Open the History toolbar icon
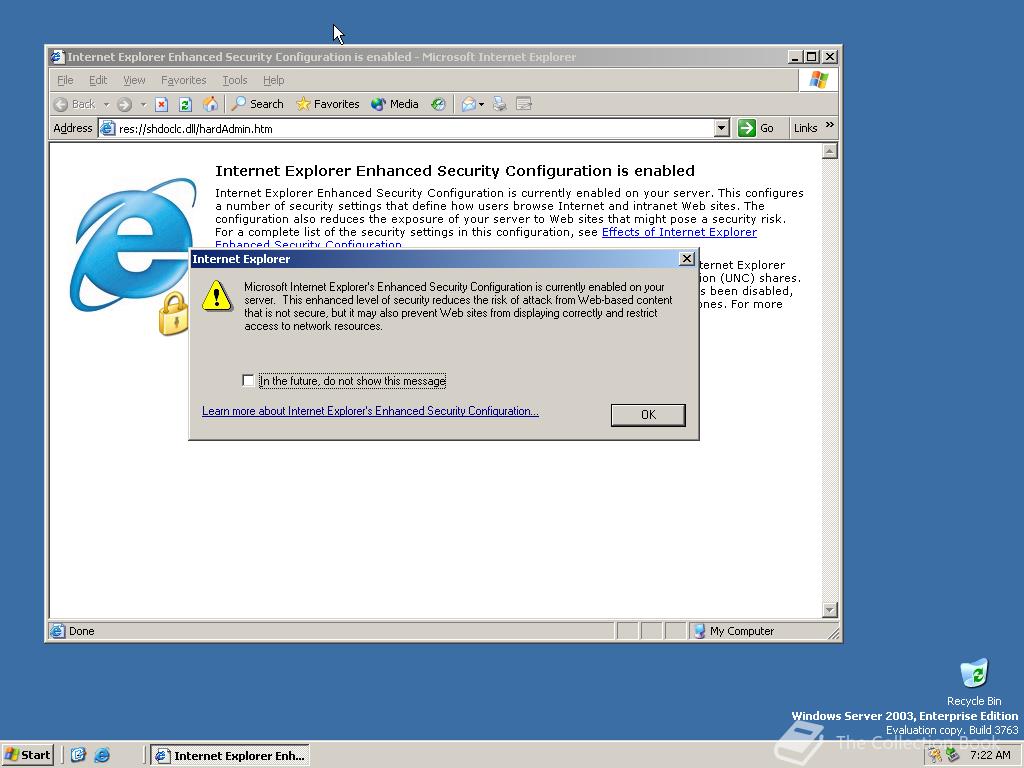 (438, 104)
